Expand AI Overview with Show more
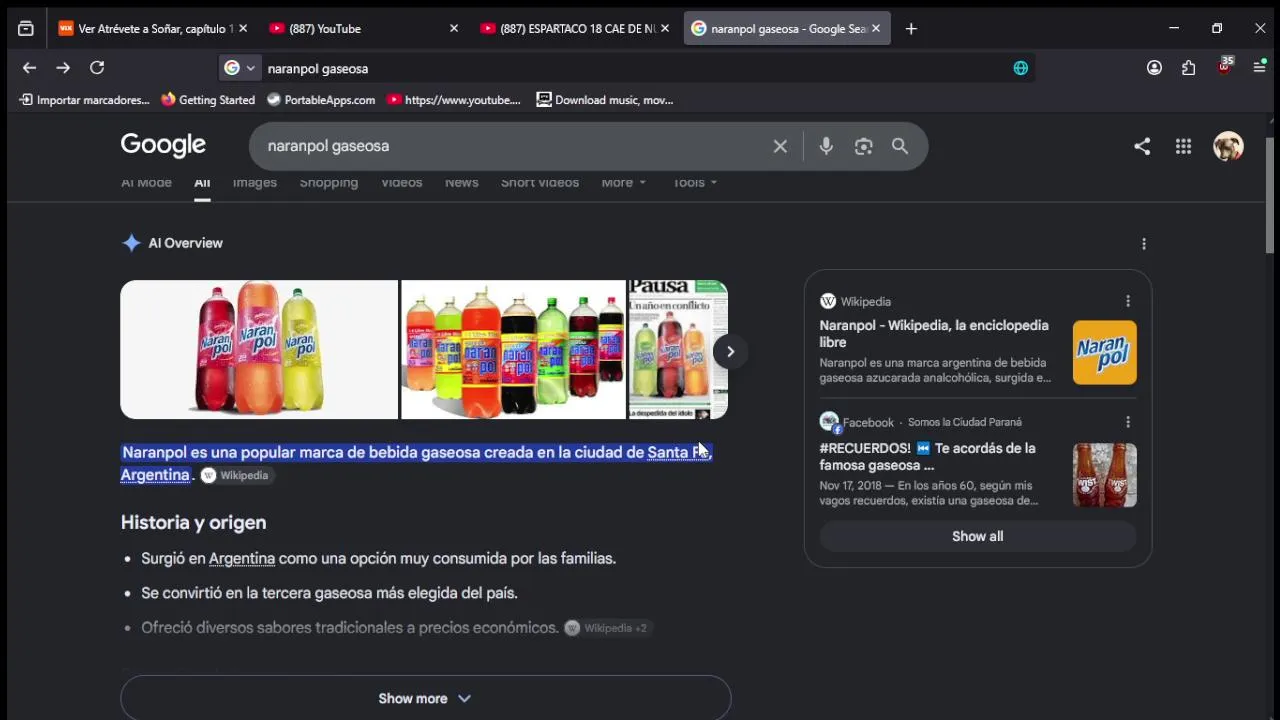Image resolution: width=1280 pixels, height=720 pixels. 425,698
